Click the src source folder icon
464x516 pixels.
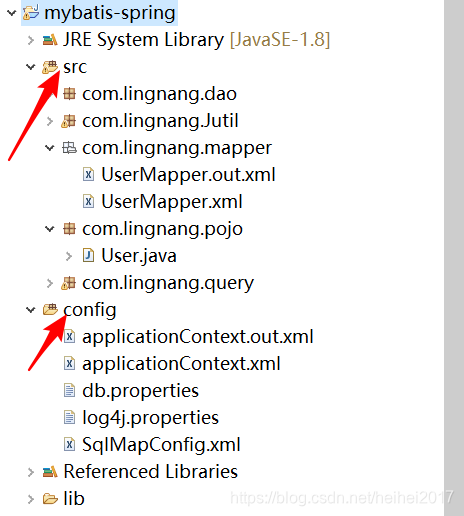click(x=50, y=67)
